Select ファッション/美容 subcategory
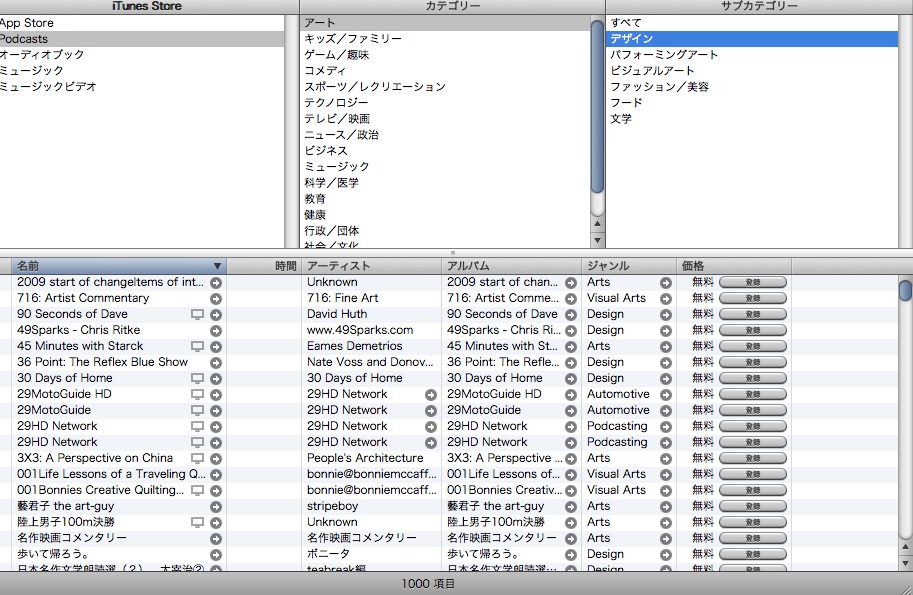Screen dimensions: 913x595 click(752, 87)
